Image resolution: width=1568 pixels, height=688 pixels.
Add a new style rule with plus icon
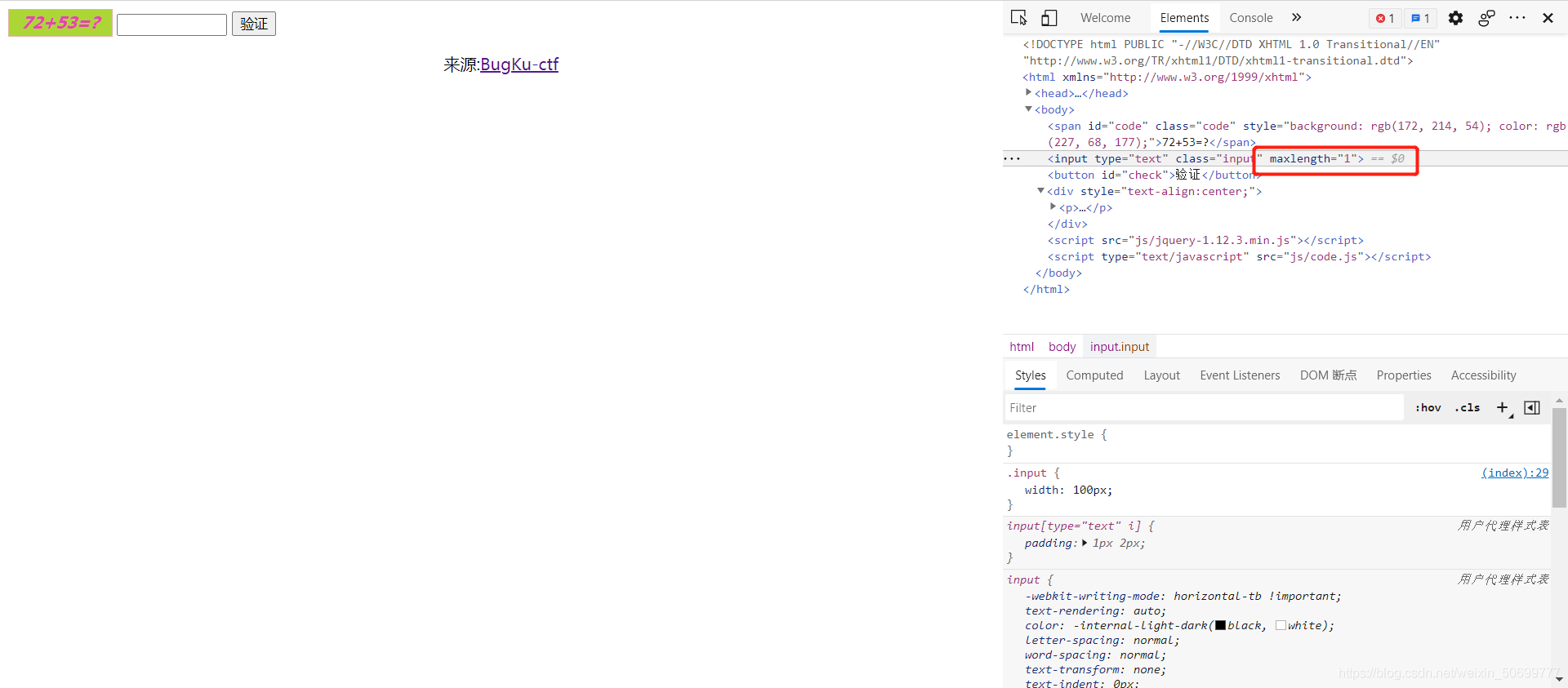(x=1503, y=407)
